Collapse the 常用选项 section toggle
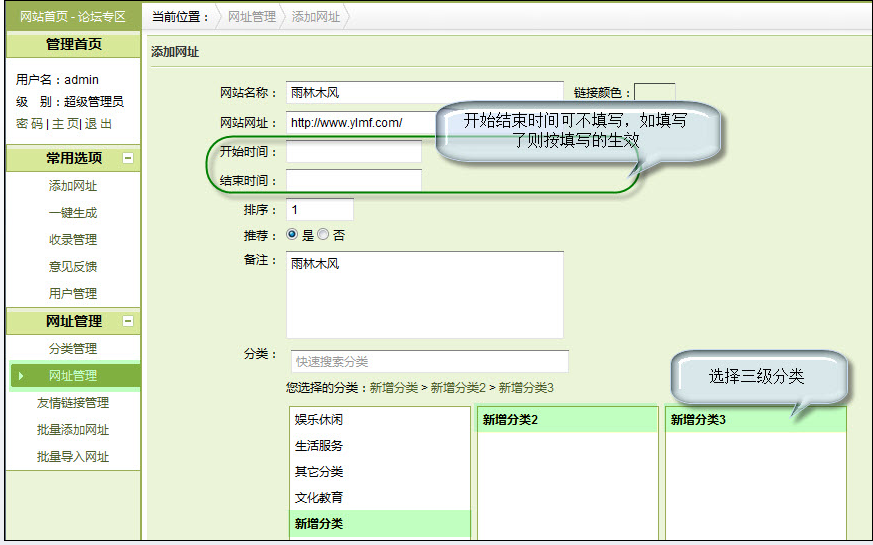This screenshot has width=873, height=545. point(128,158)
